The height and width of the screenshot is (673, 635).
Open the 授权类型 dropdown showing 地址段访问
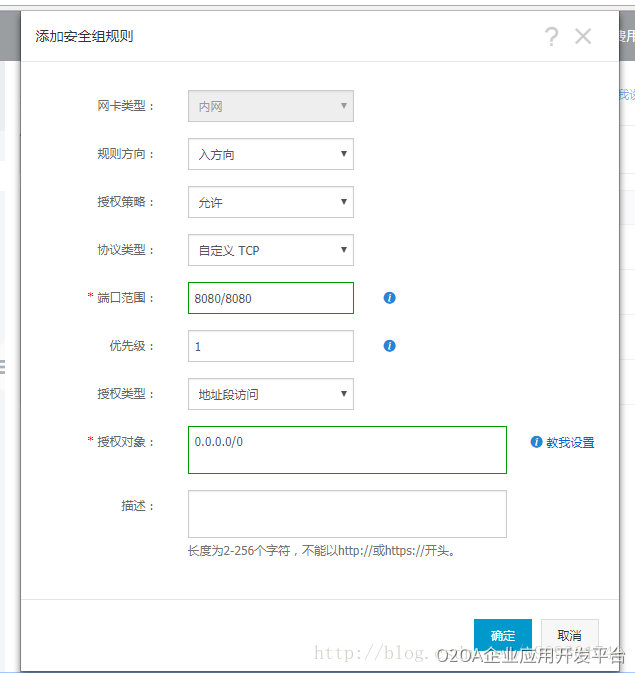click(x=270, y=394)
